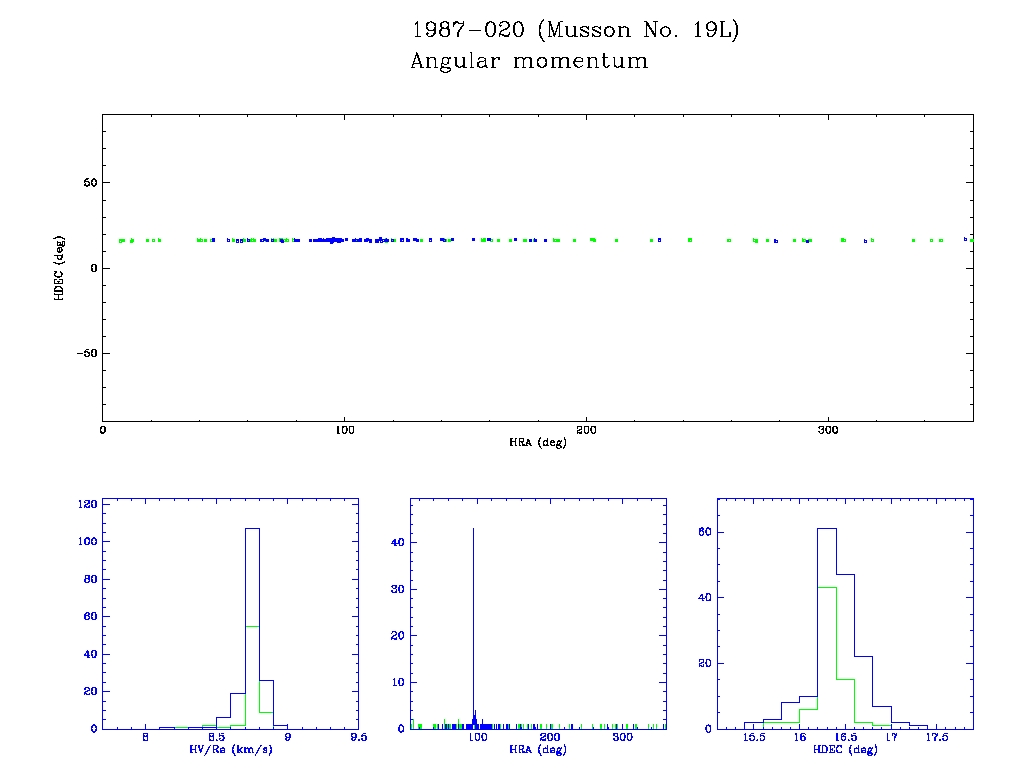Click the green peak in HDEC histogram

[826, 650]
